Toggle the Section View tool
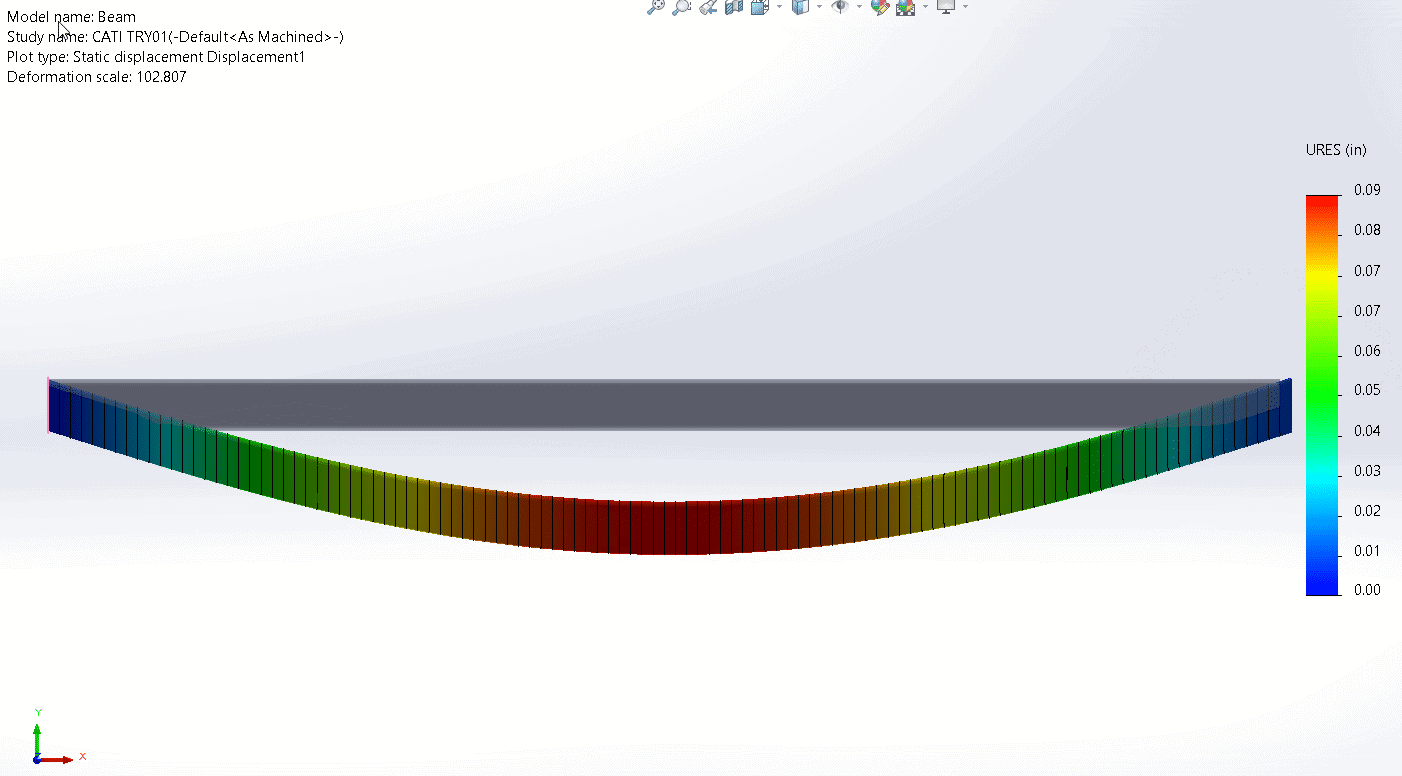The width and height of the screenshot is (1402, 776). coord(734,6)
